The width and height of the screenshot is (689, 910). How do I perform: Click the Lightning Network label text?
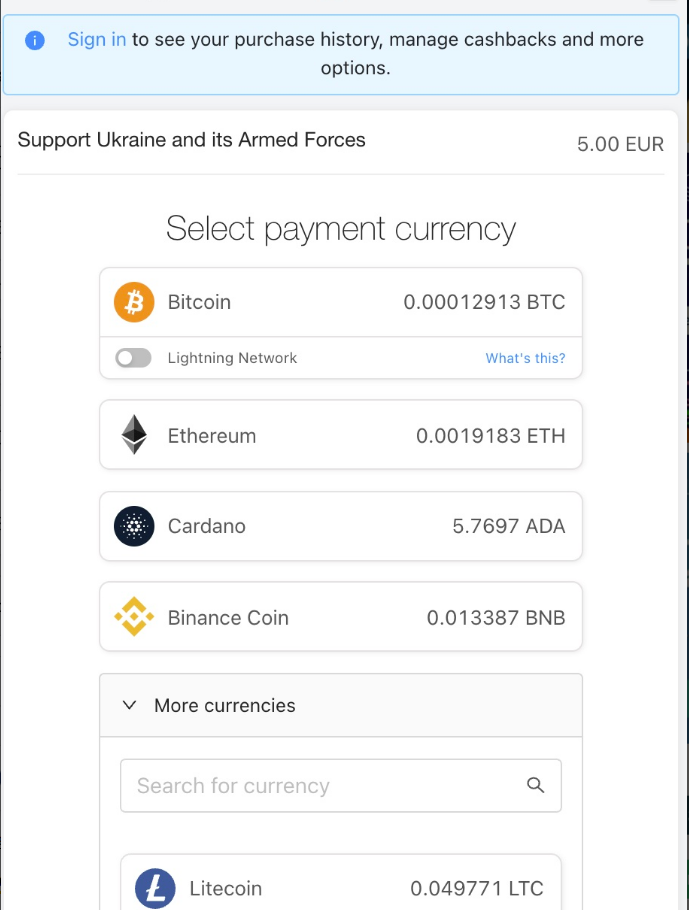[232, 358]
